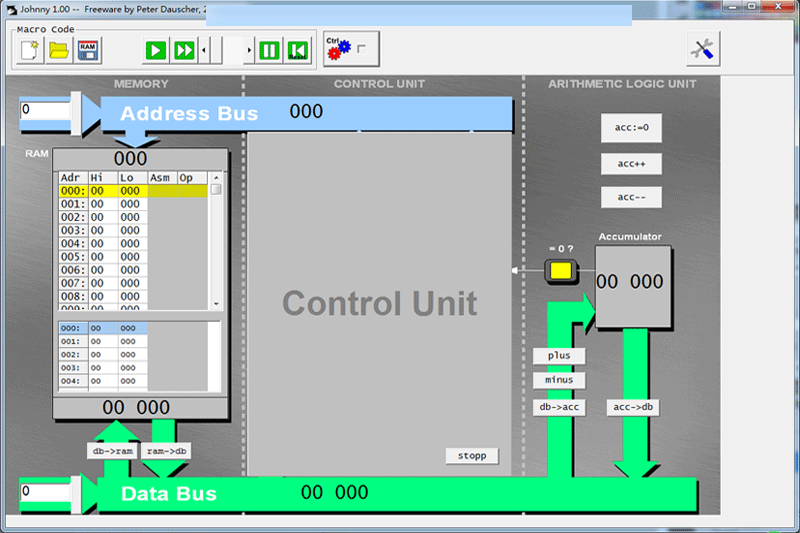Click the db->ram transfer button
800x533 pixels.
pyautogui.click(x=112, y=451)
